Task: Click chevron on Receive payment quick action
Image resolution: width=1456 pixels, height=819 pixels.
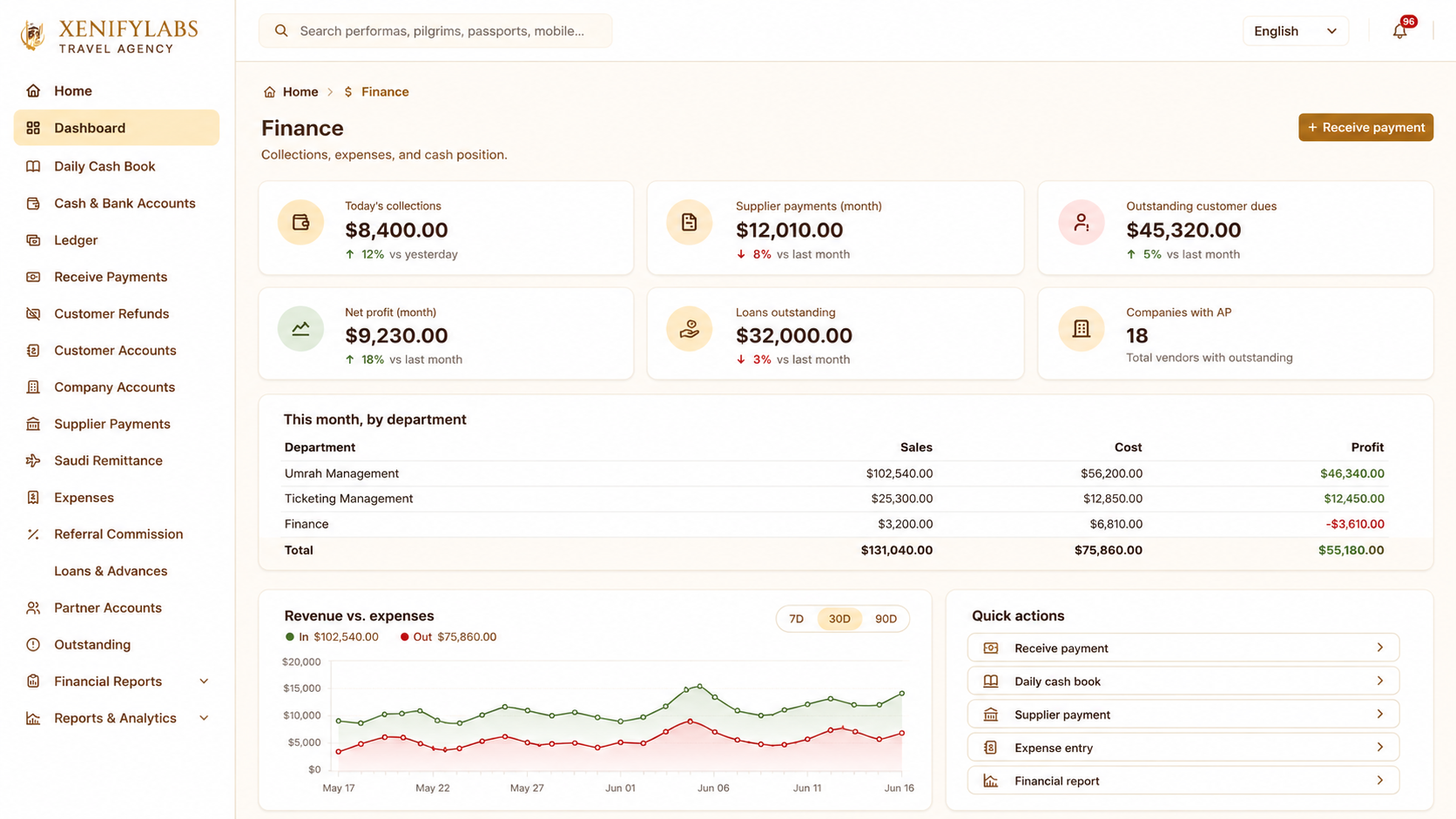Action: [1380, 648]
